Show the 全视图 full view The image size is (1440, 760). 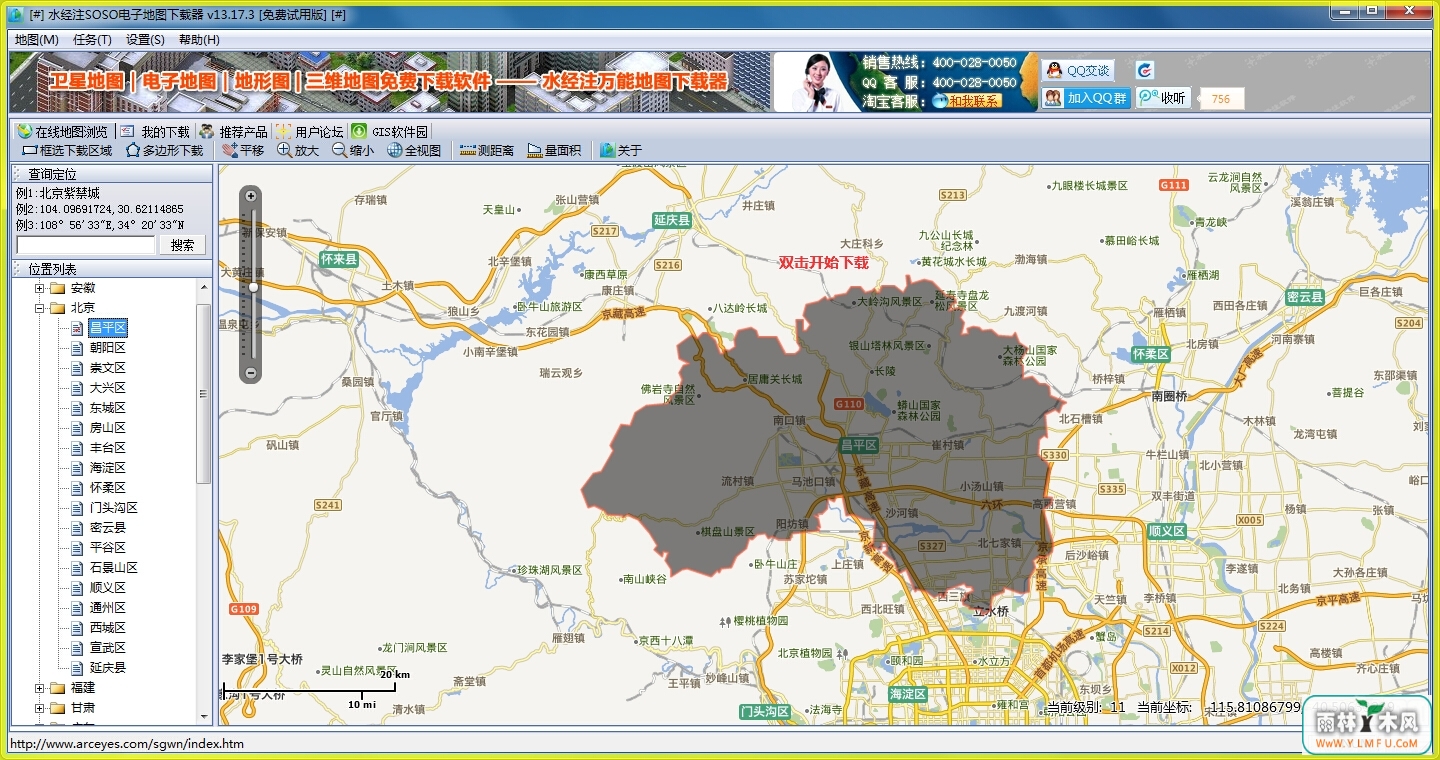(414, 151)
